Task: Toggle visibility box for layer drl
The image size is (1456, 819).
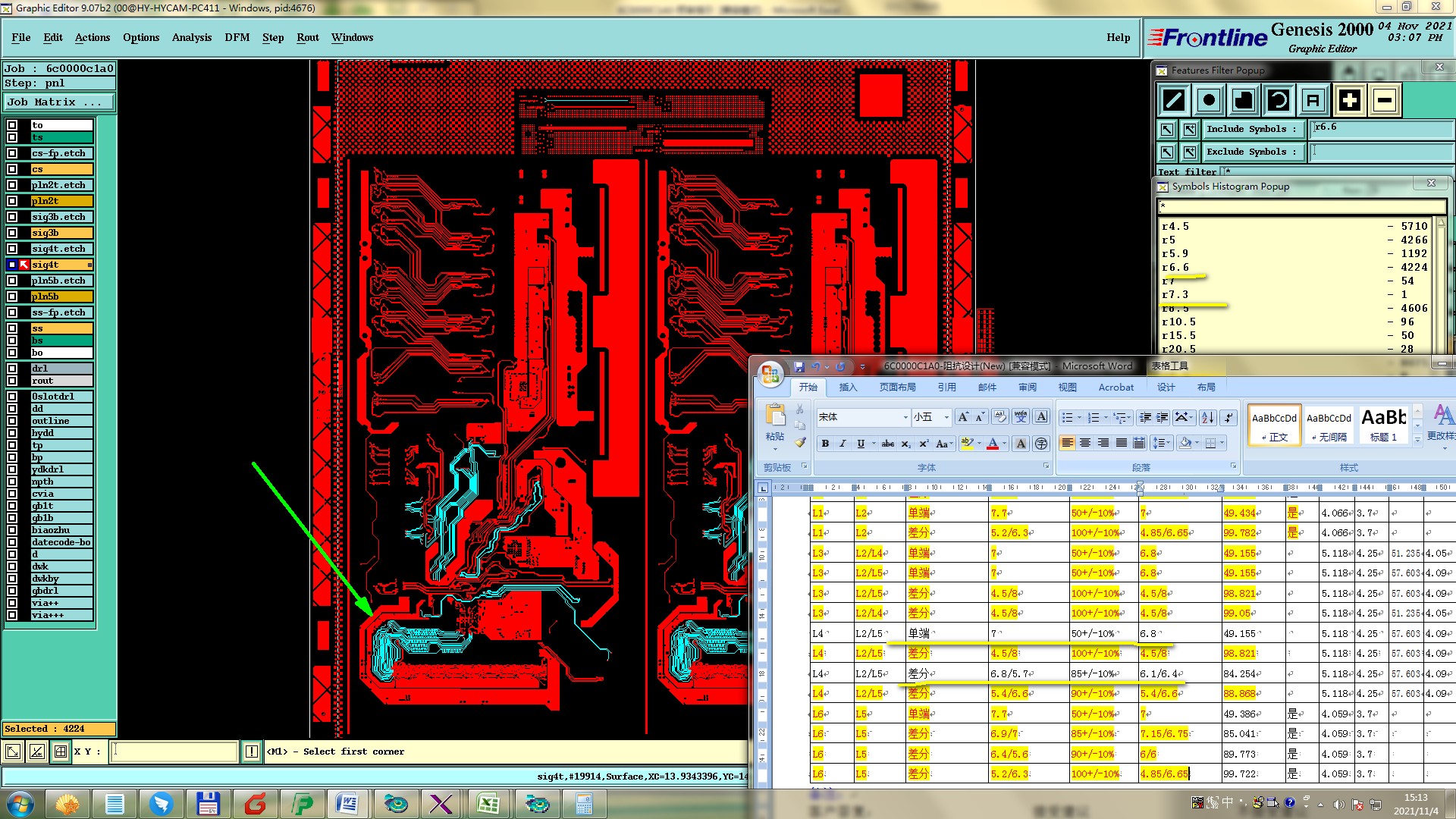Action: pos(12,369)
